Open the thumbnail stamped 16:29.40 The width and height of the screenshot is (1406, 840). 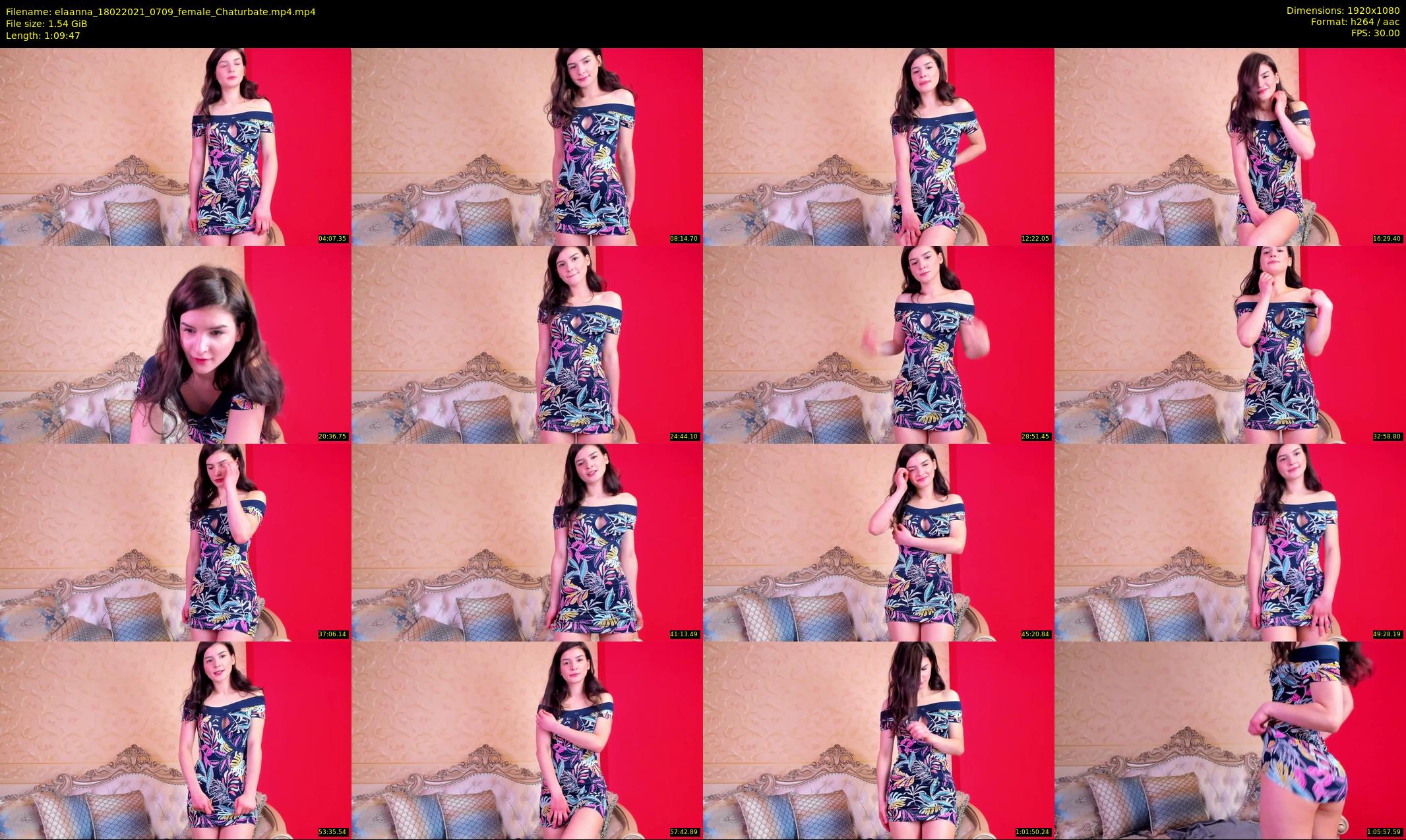(1230, 146)
